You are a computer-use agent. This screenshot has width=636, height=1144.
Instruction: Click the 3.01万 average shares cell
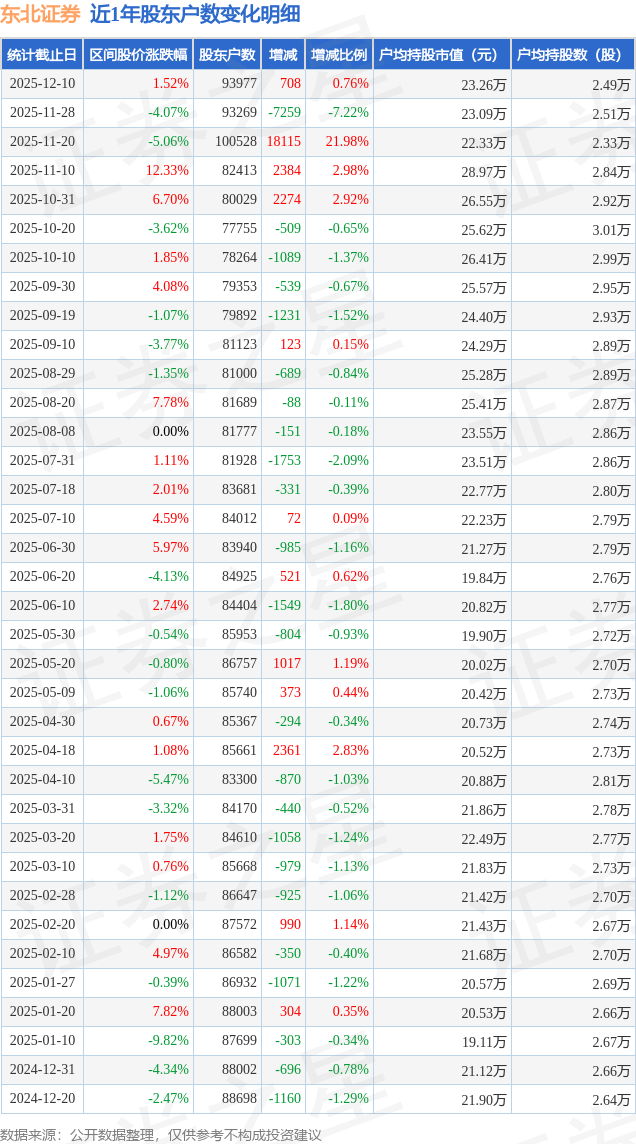tap(610, 229)
